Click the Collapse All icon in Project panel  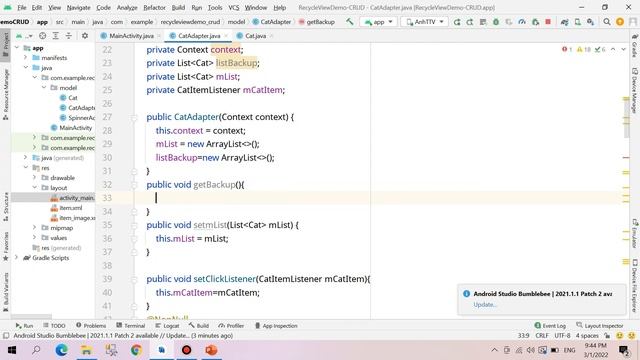tap(69, 36)
